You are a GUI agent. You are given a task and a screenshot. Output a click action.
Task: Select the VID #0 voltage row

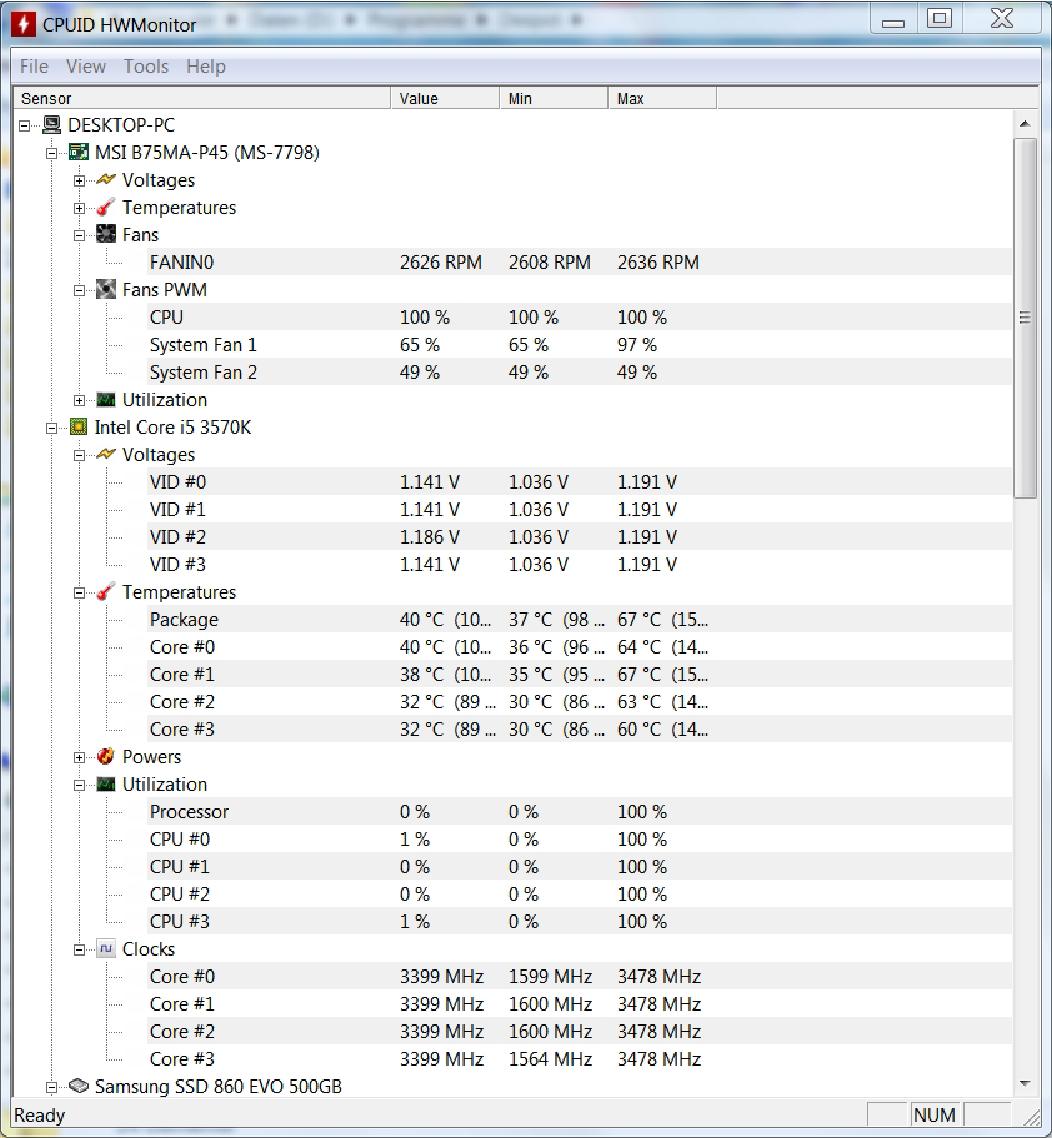579,482
